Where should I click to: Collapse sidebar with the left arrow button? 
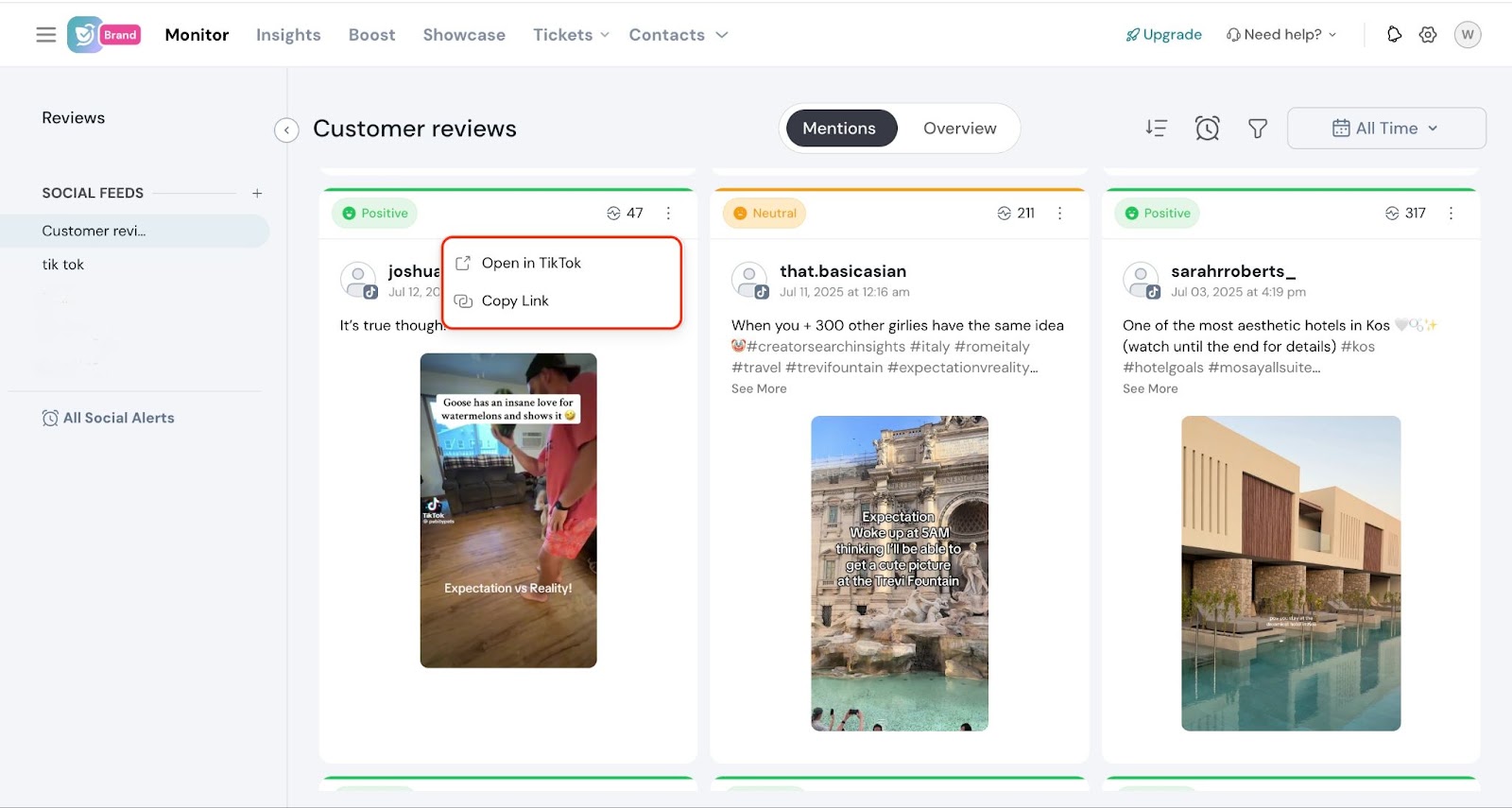coord(286,129)
